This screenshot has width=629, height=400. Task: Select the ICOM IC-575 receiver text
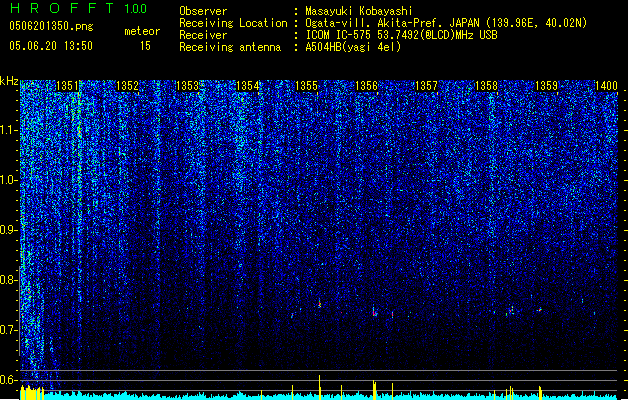[401, 35]
